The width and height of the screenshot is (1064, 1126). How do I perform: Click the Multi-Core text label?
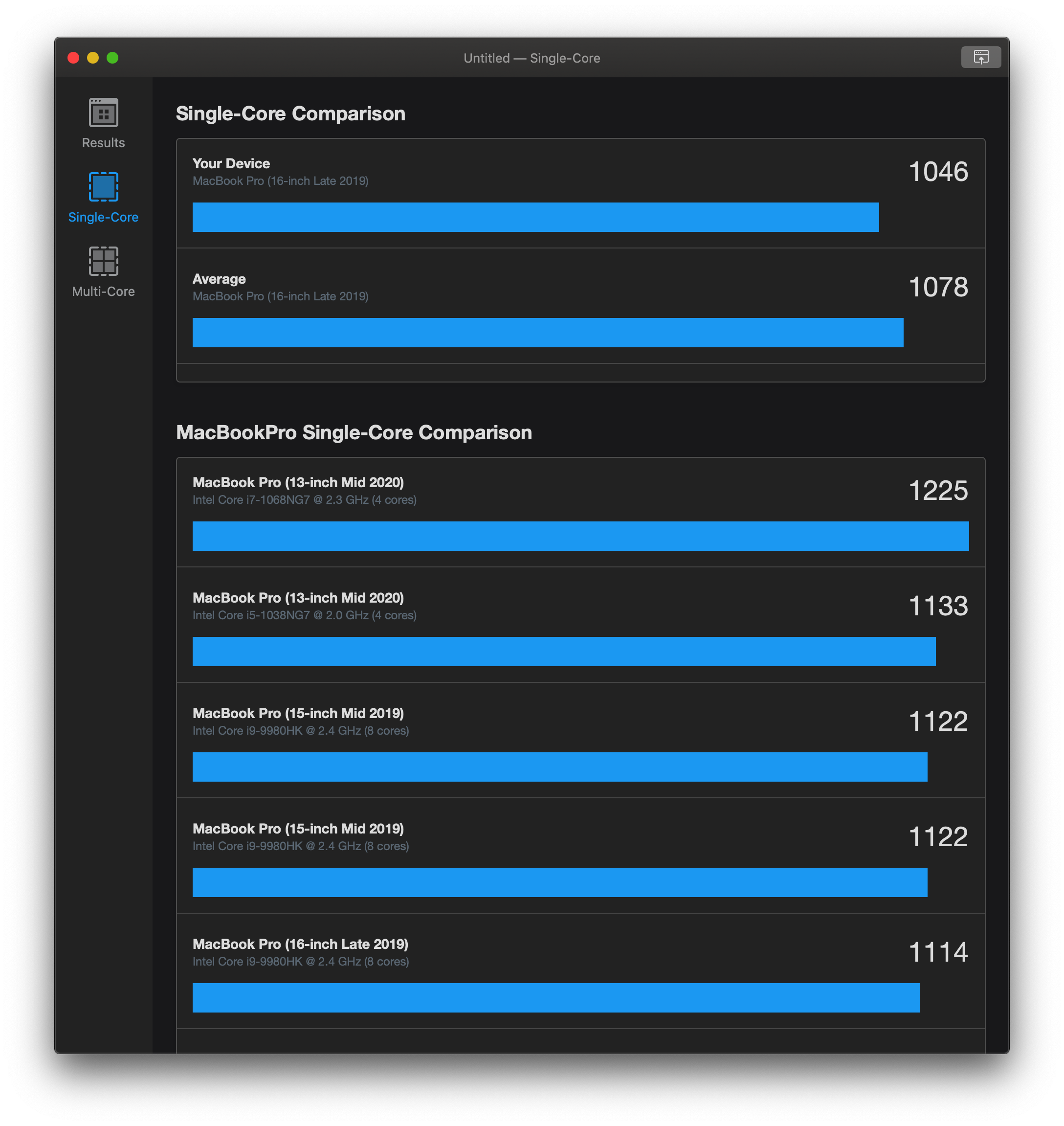[103, 292]
